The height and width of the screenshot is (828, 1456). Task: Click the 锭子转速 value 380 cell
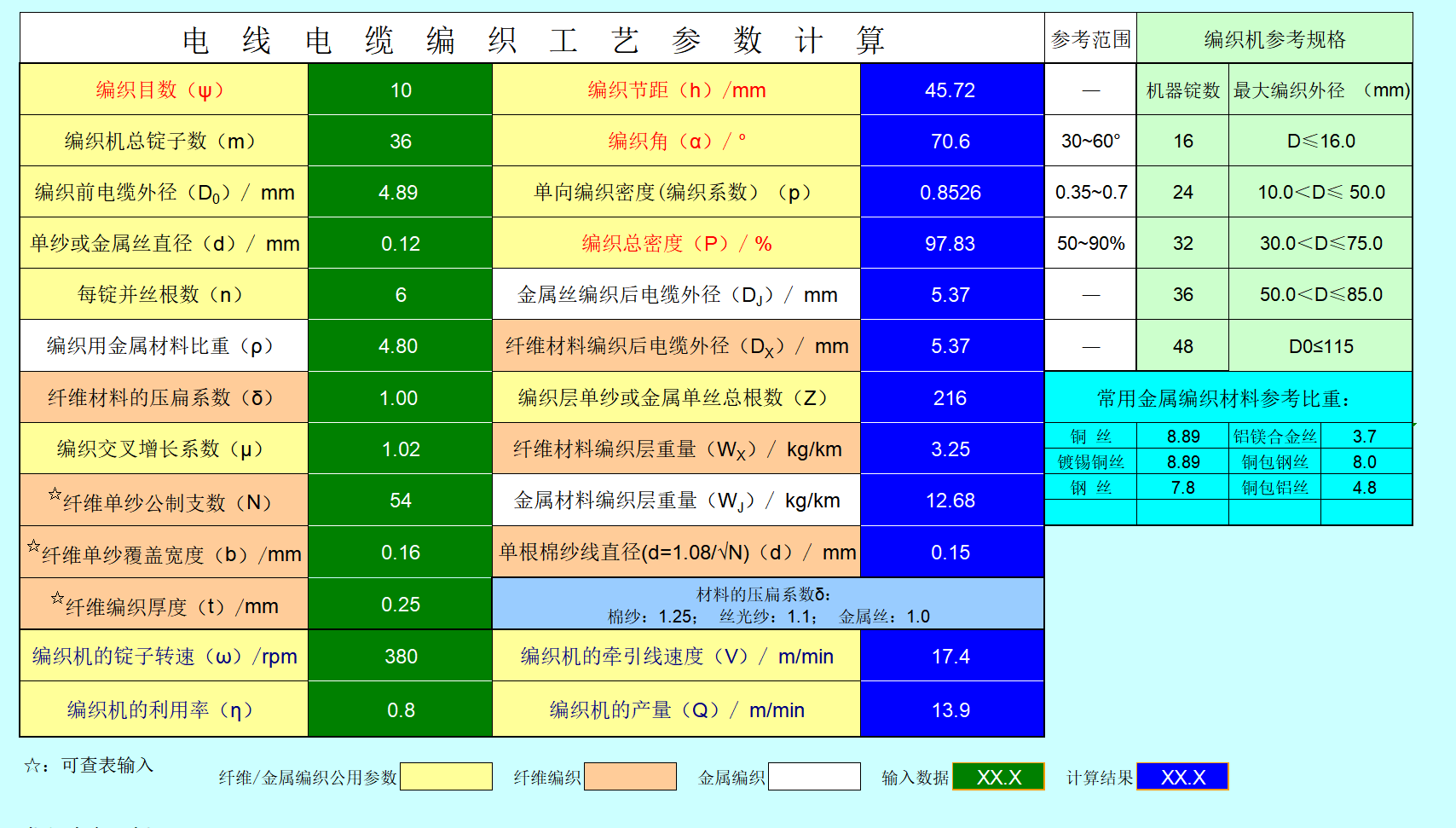click(400, 656)
